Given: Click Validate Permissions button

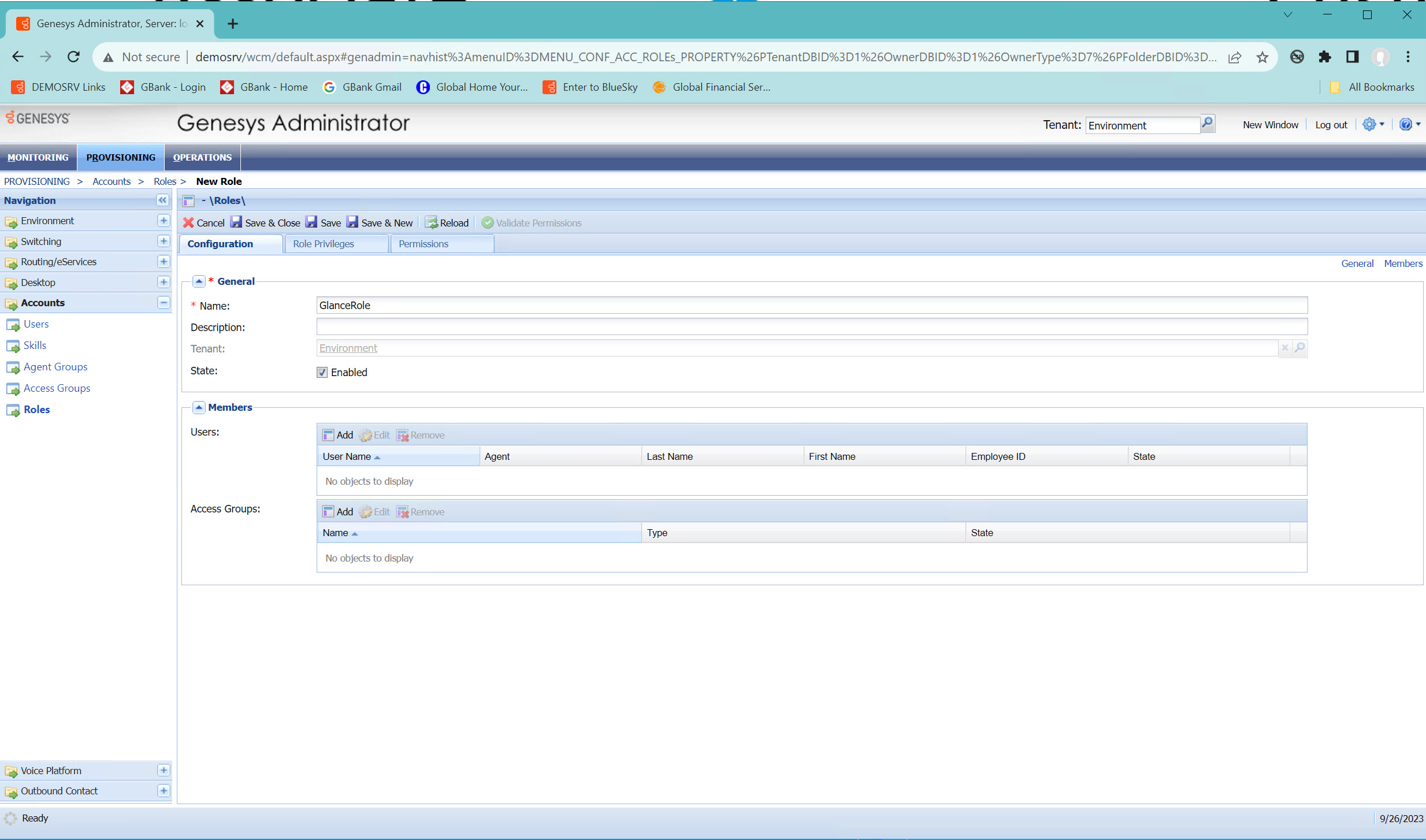Looking at the screenshot, I should (x=532, y=223).
